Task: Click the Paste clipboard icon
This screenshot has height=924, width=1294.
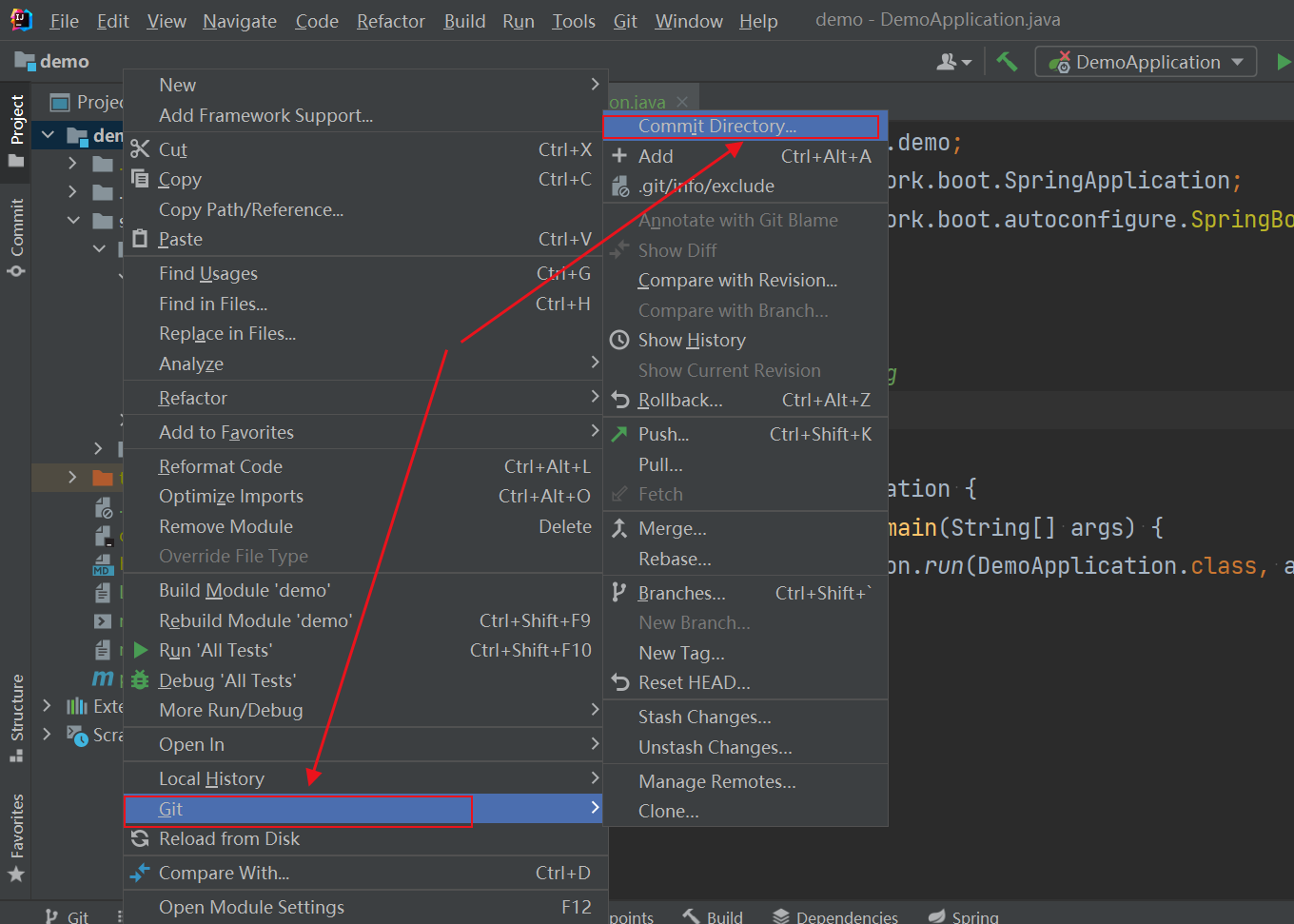Action: (x=140, y=239)
